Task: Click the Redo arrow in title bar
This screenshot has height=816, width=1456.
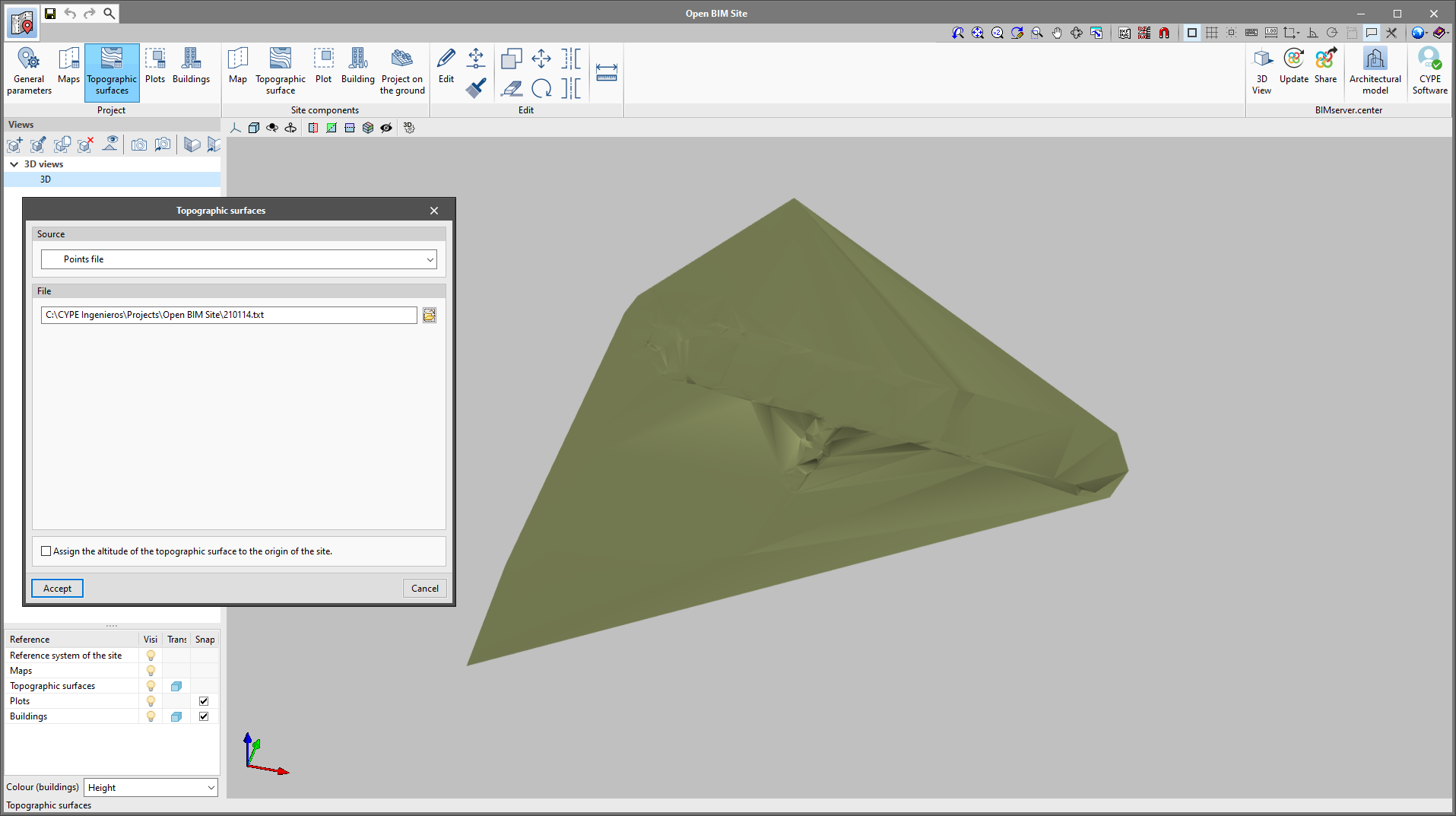Action: click(90, 13)
